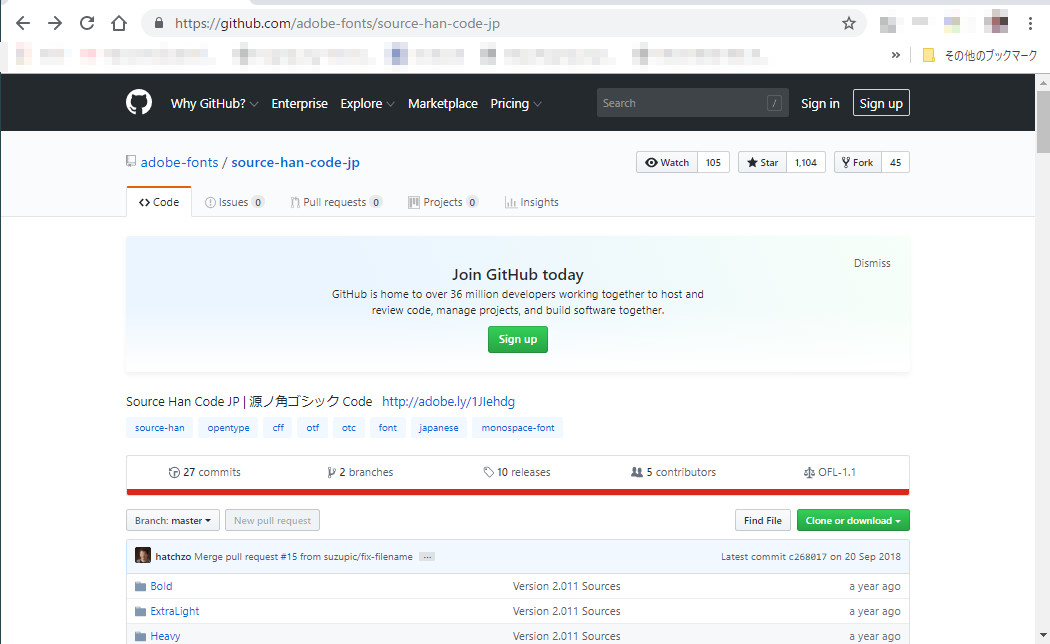Click the page scroll-down arrow
This screenshot has height=644, width=1050.
click(1043, 635)
